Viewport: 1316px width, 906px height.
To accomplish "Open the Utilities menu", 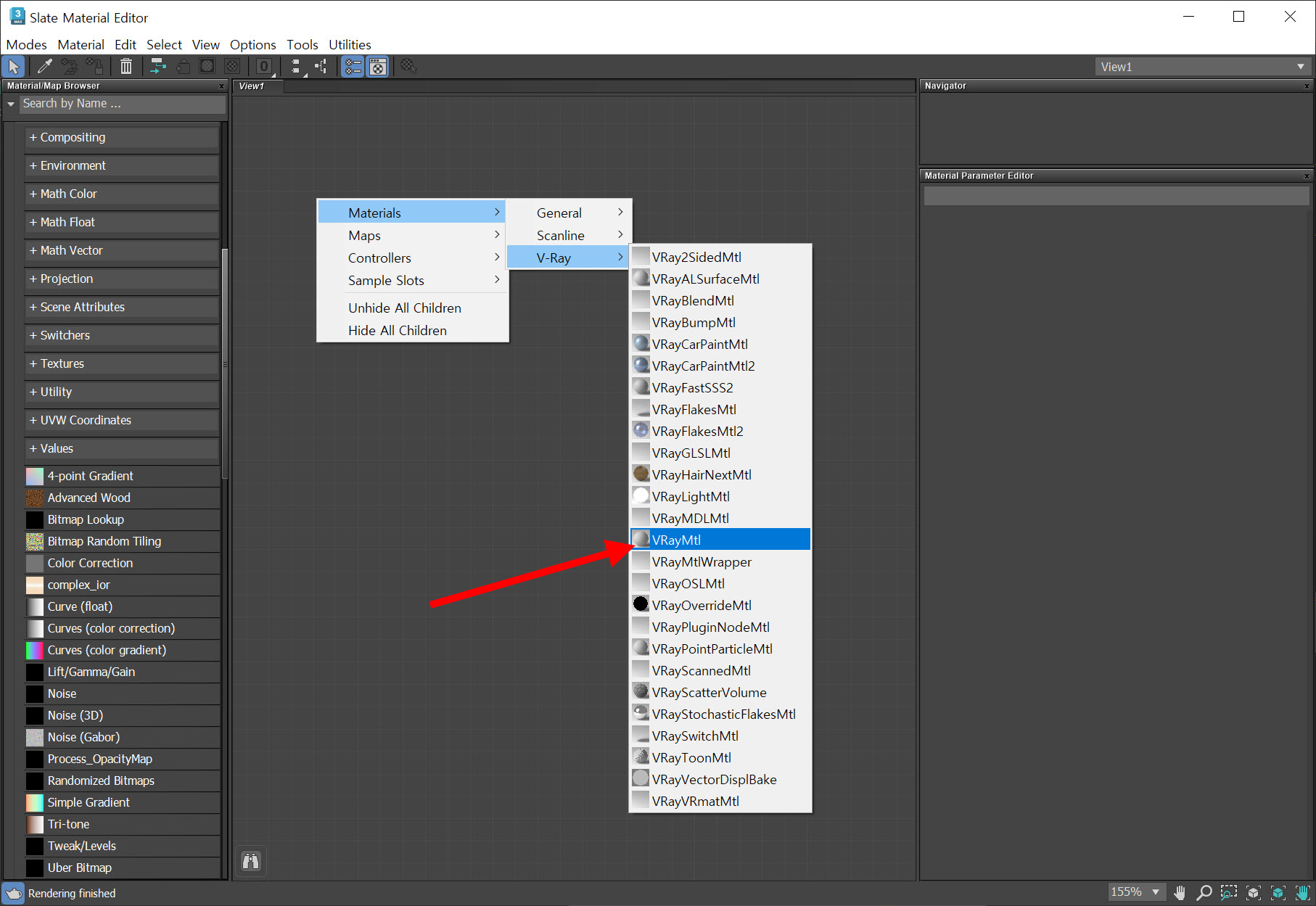I will [350, 45].
